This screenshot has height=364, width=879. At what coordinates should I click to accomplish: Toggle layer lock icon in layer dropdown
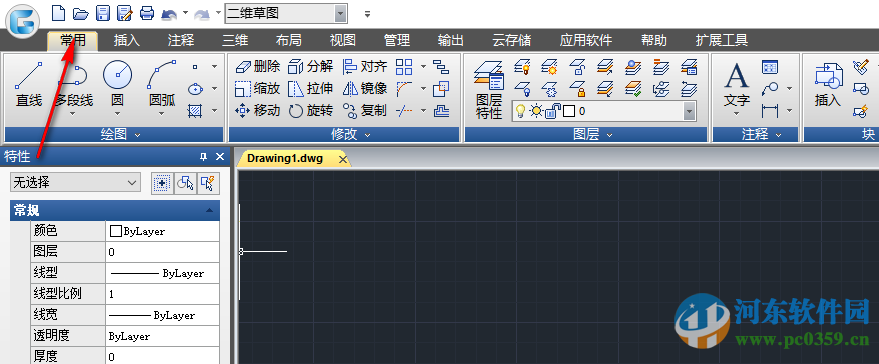(x=552, y=111)
